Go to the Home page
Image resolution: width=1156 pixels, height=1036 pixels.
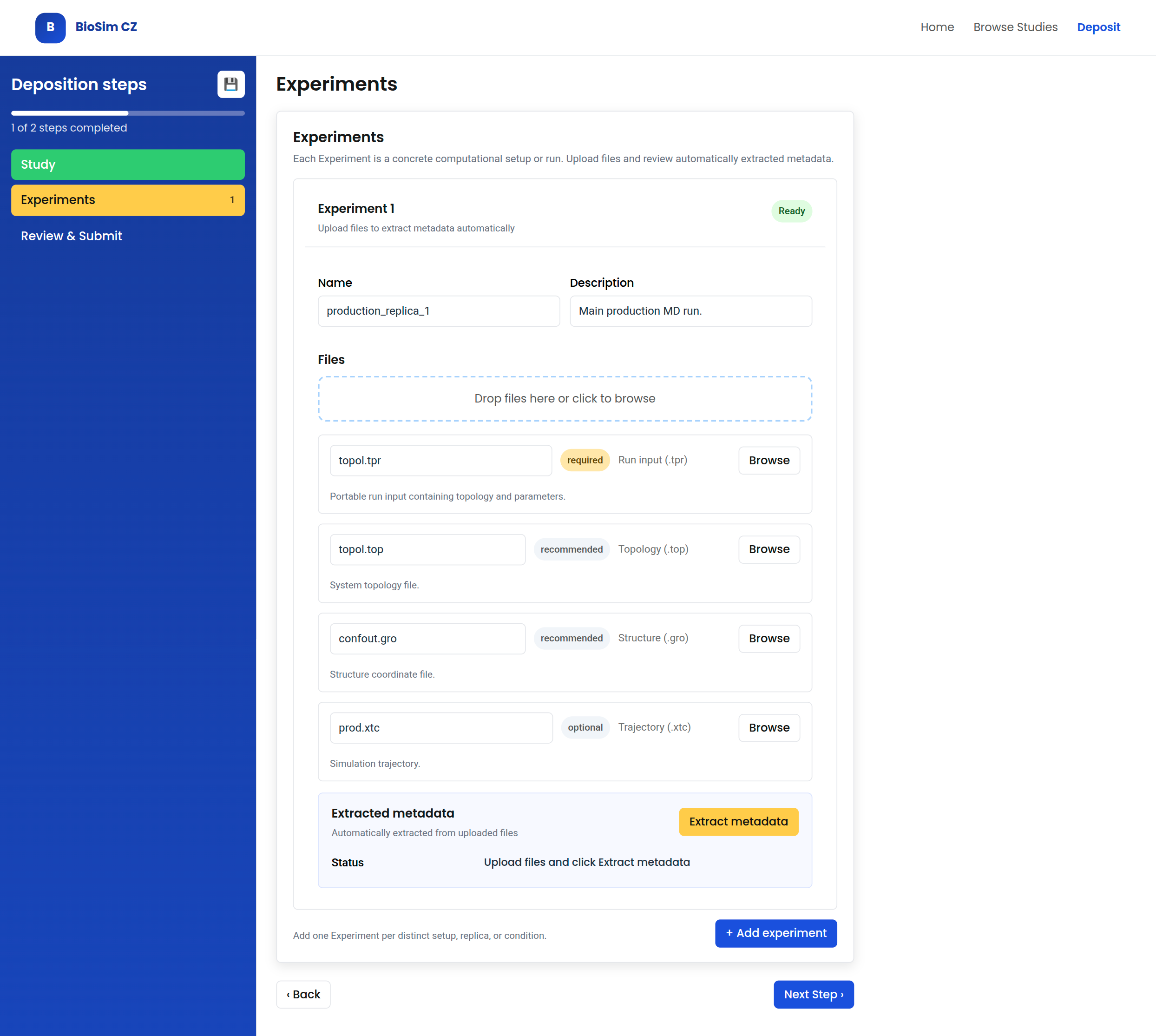pyautogui.click(x=937, y=27)
